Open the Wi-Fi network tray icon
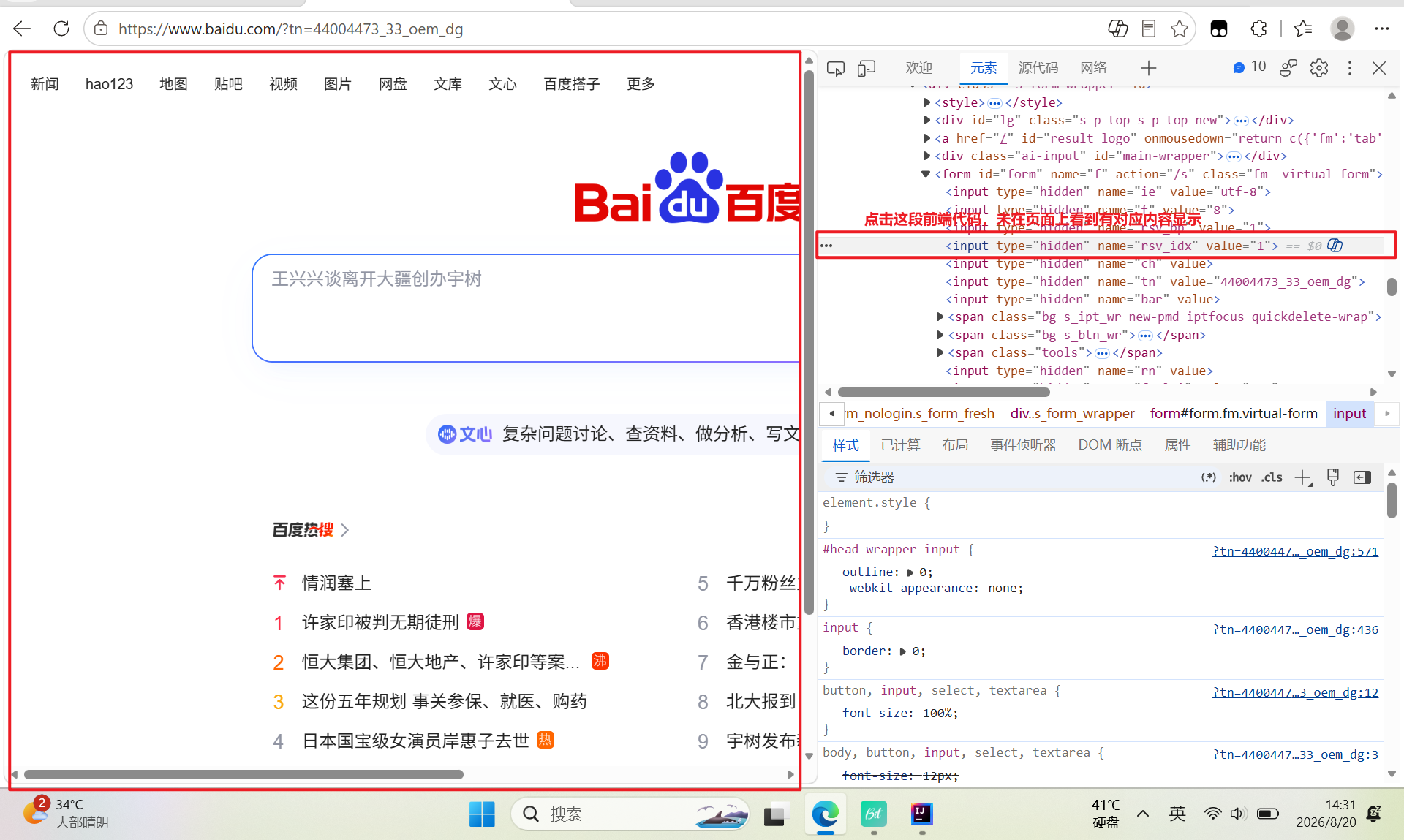The height and width of the screenshot is (840, 1404). [x=1212, y=814]
